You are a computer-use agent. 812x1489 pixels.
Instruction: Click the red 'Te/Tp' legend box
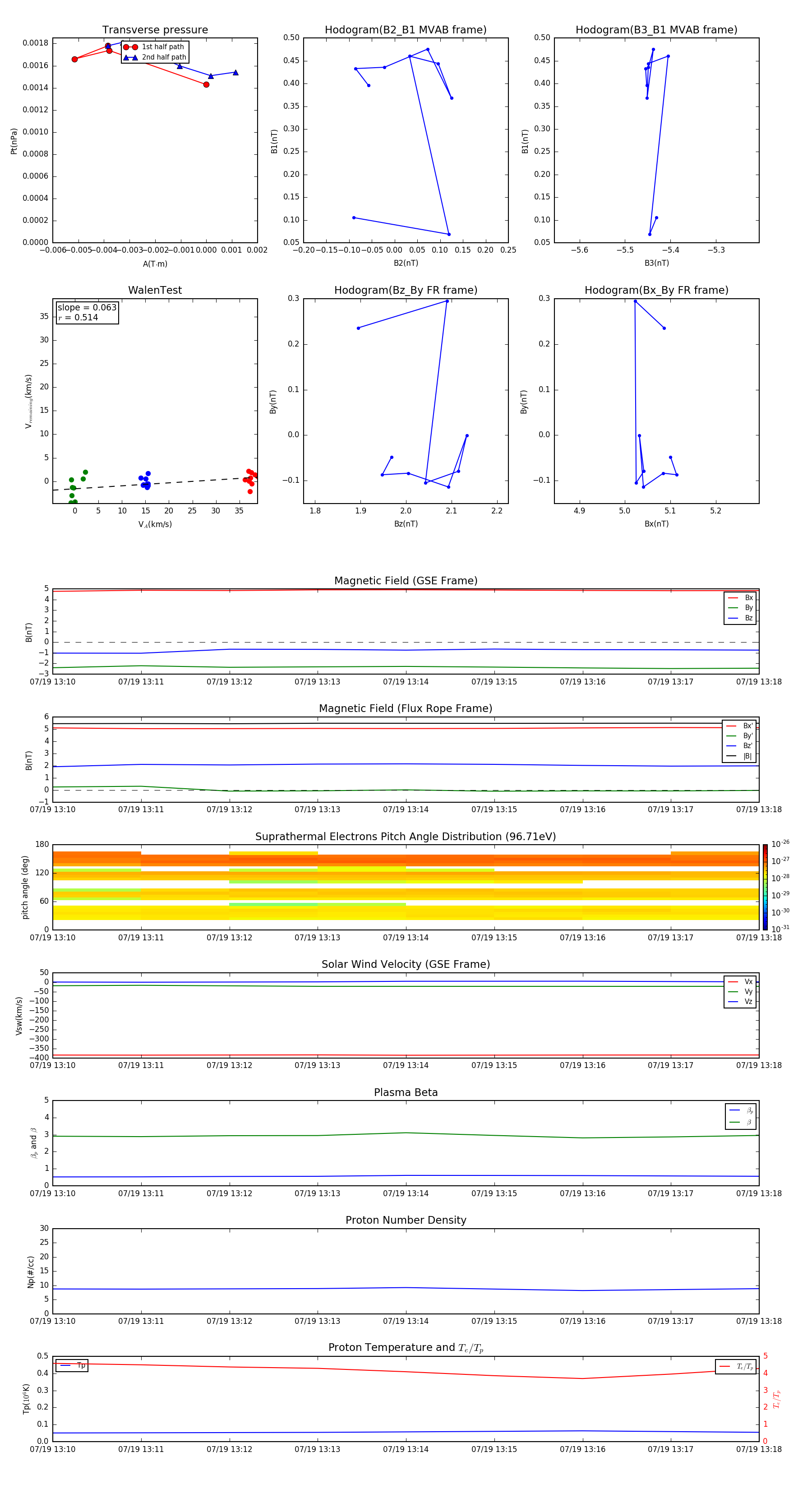pyautogui.click(x=736, y=1366)
